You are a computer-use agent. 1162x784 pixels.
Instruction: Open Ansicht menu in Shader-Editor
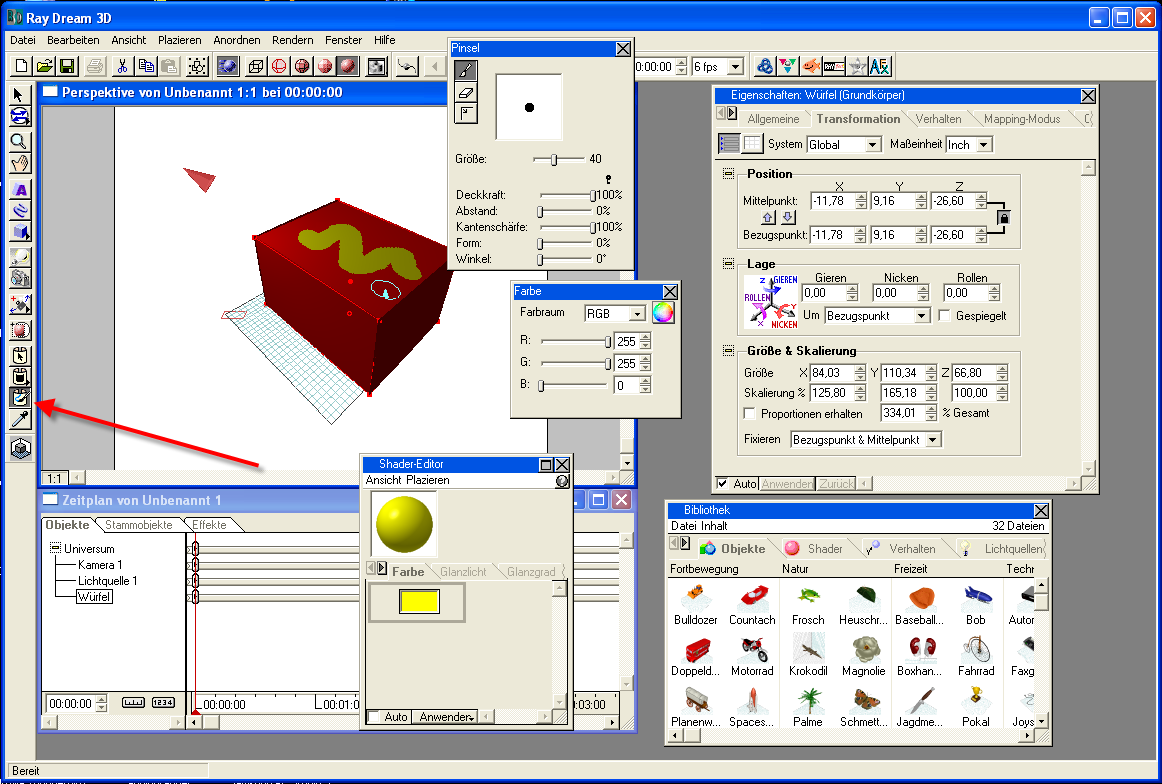(x=383, y=480)
